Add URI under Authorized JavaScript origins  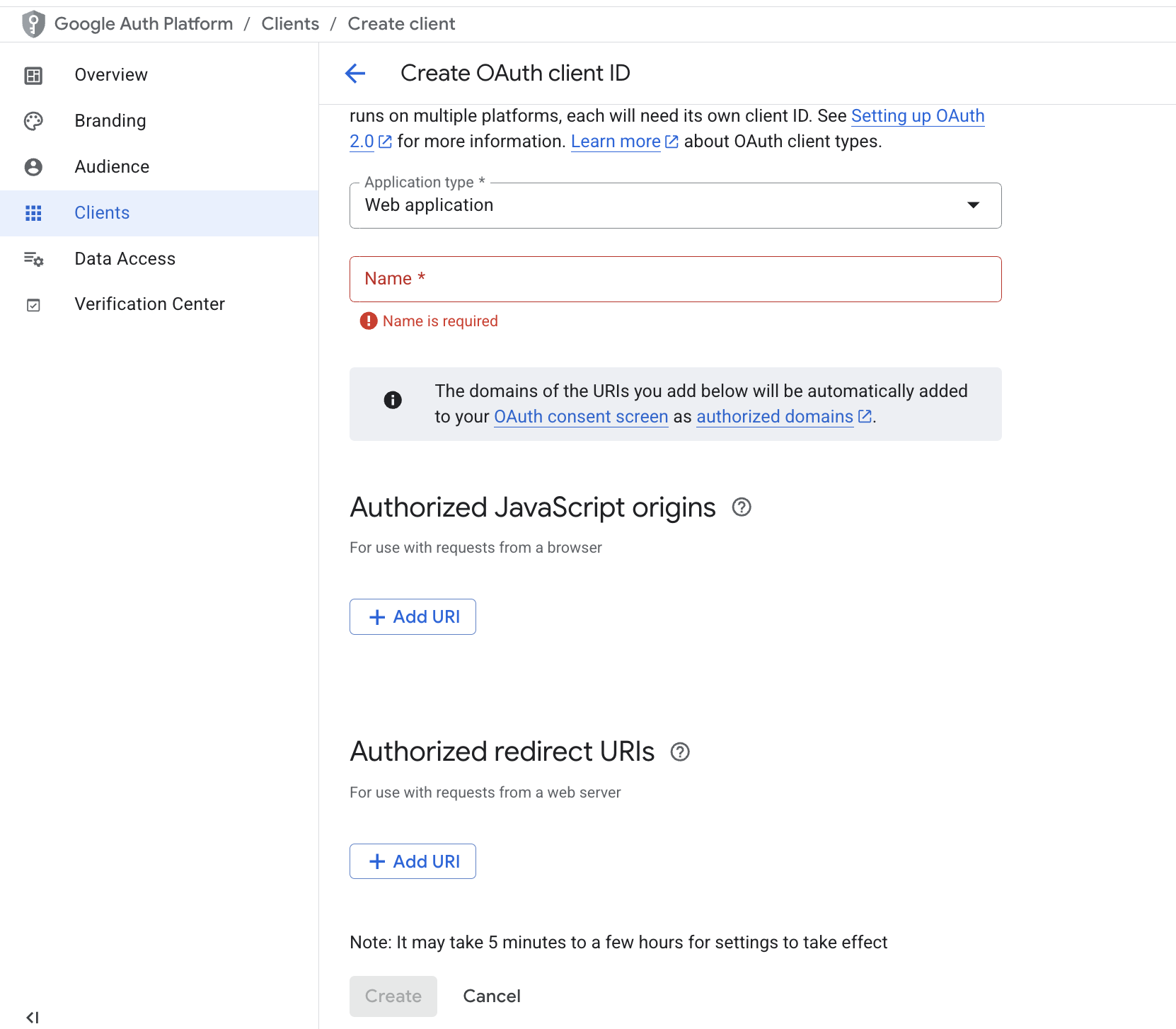(413, 617)
